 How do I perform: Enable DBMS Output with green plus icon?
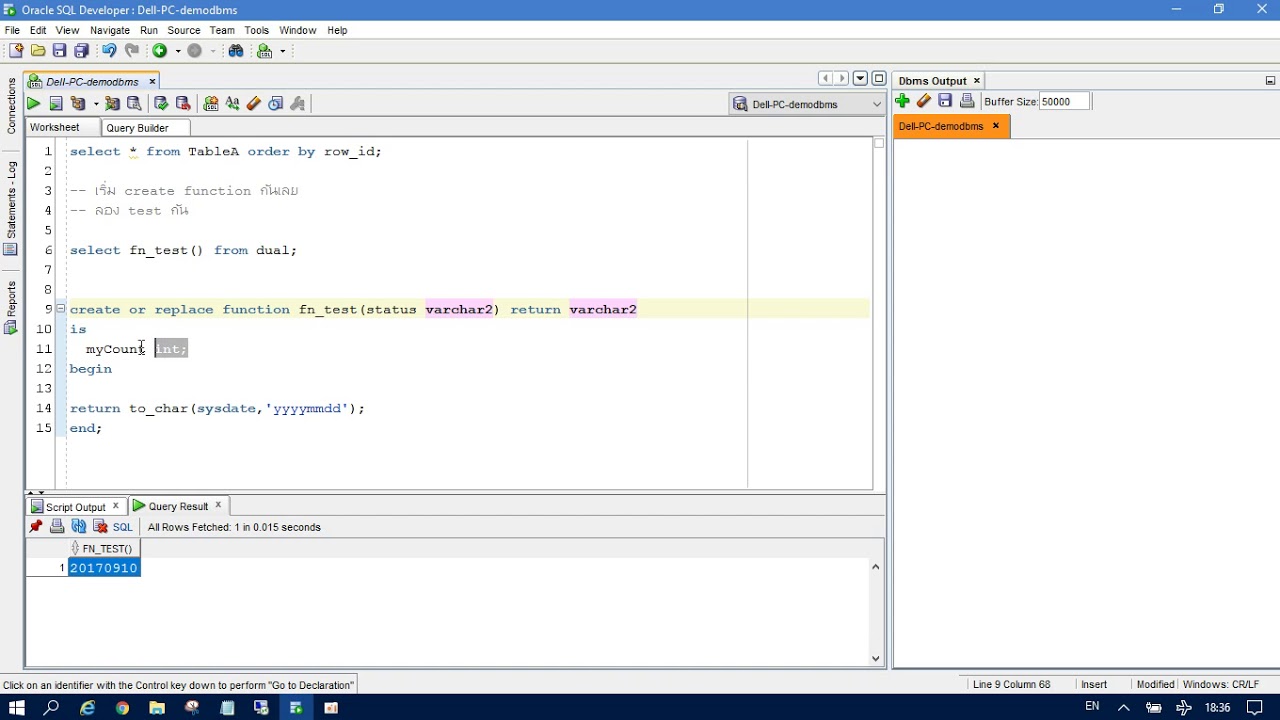tap(902, 101)
